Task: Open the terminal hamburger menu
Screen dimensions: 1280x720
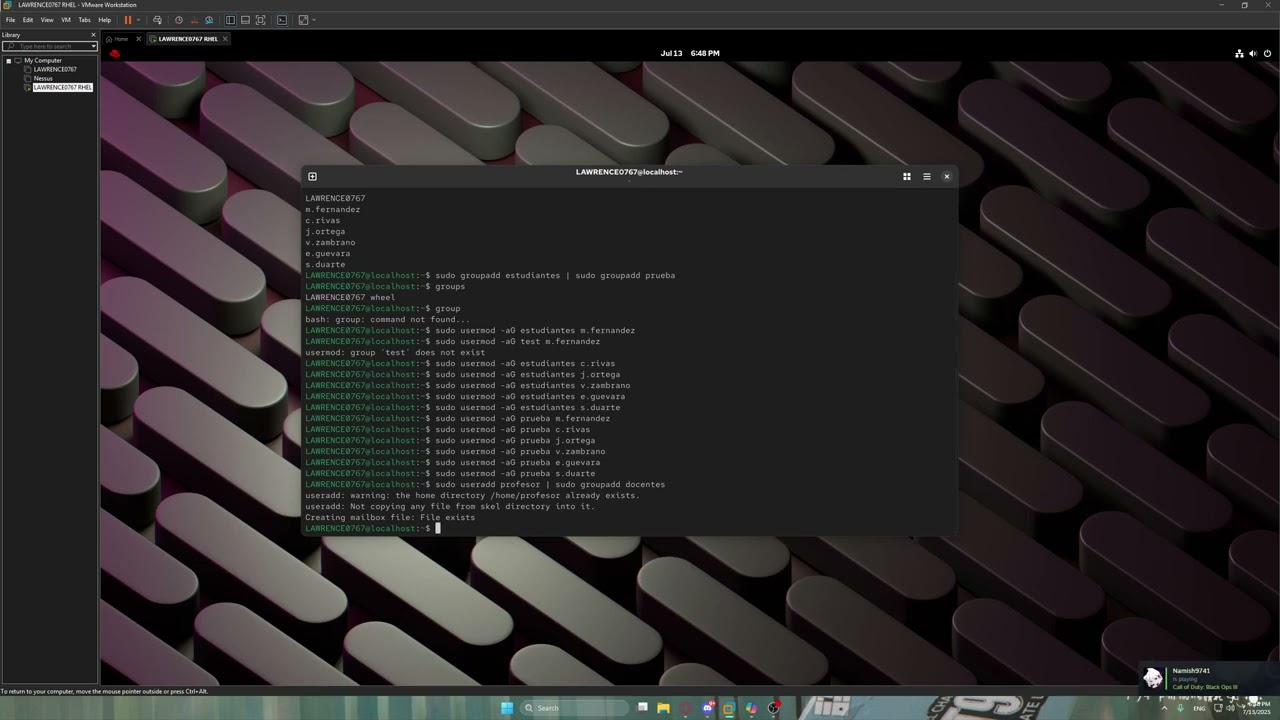Action: click(x=927, y=176)
